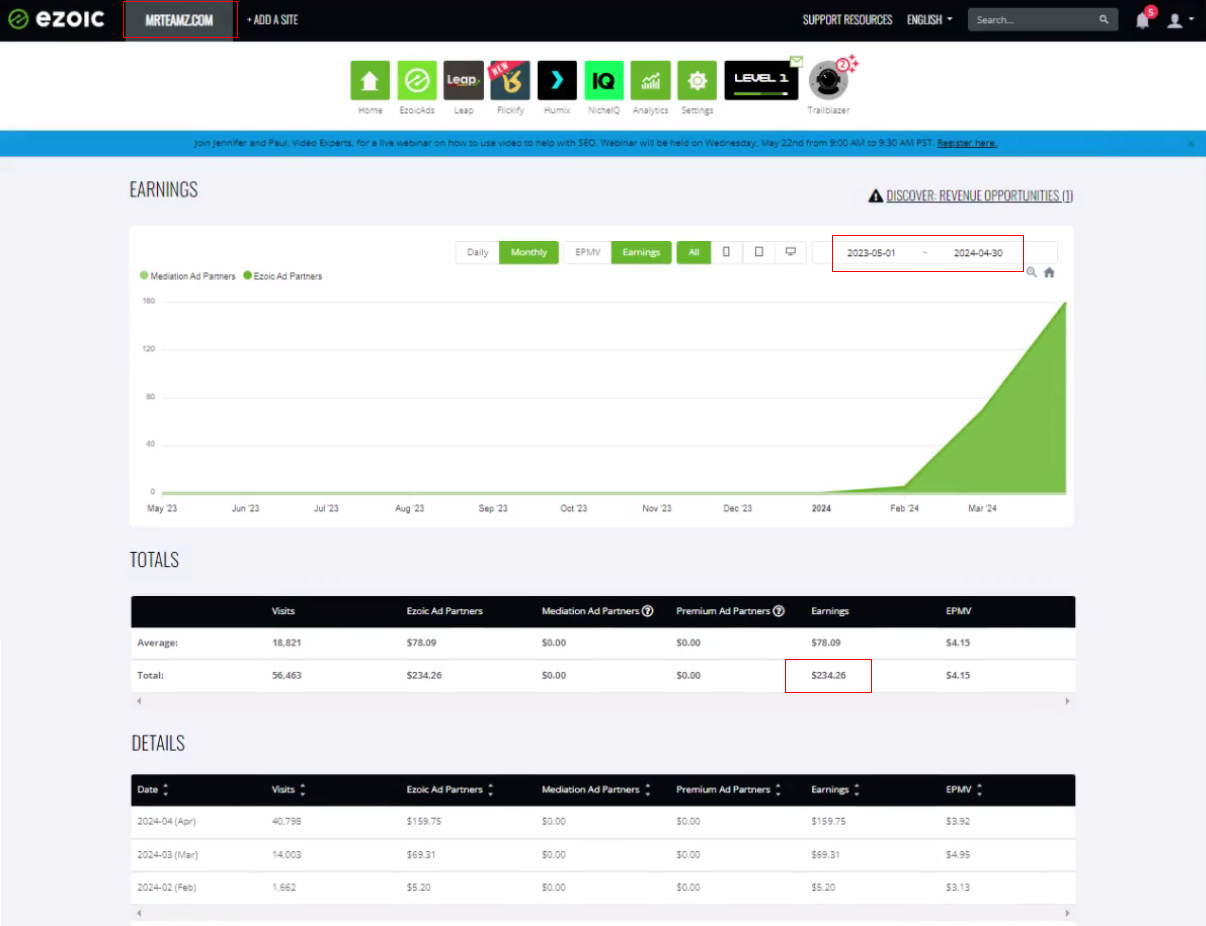Click the Register here webinar link
The image size is (1206, 926).
pos(967,144)
